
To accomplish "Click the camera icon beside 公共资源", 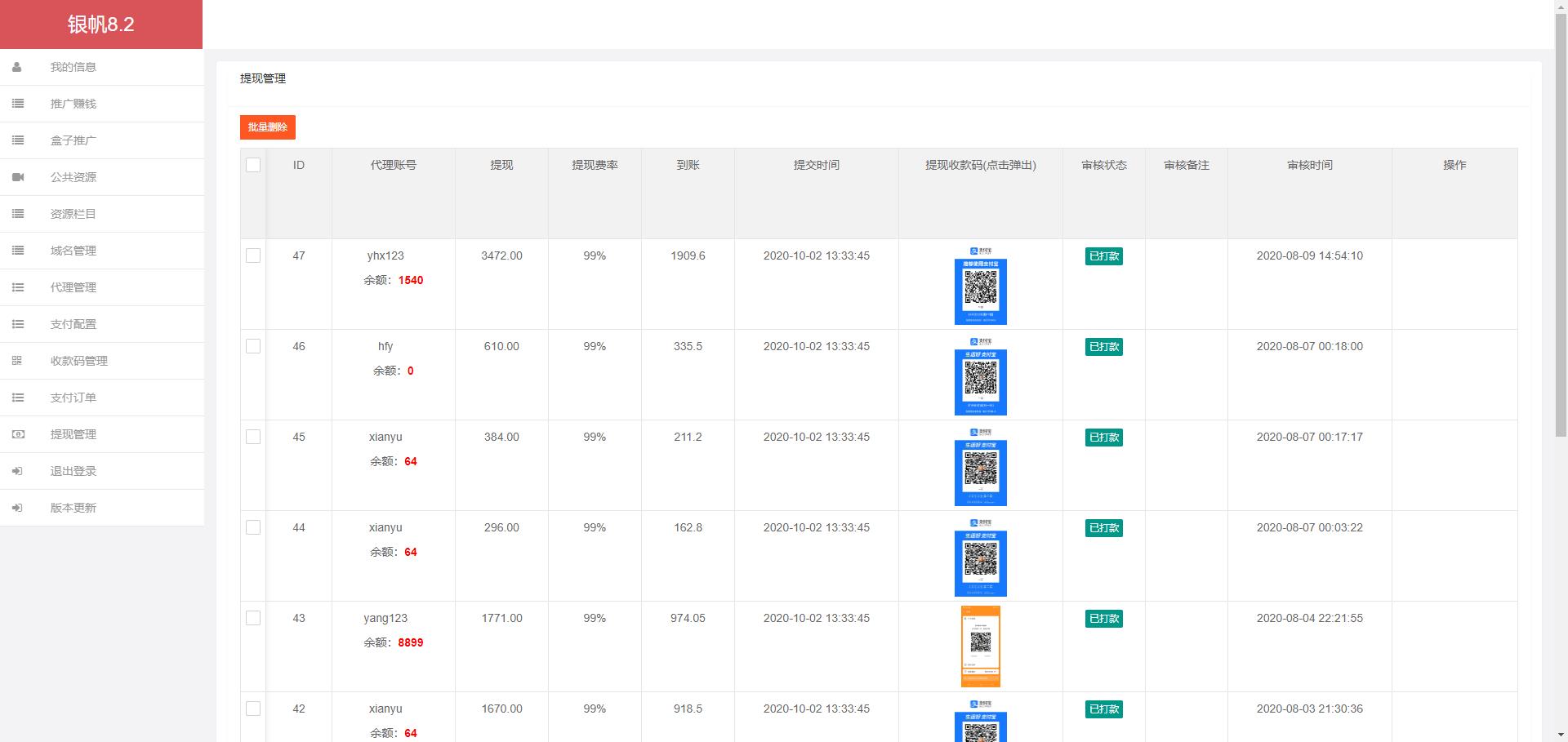I will [x=17, y=177].
